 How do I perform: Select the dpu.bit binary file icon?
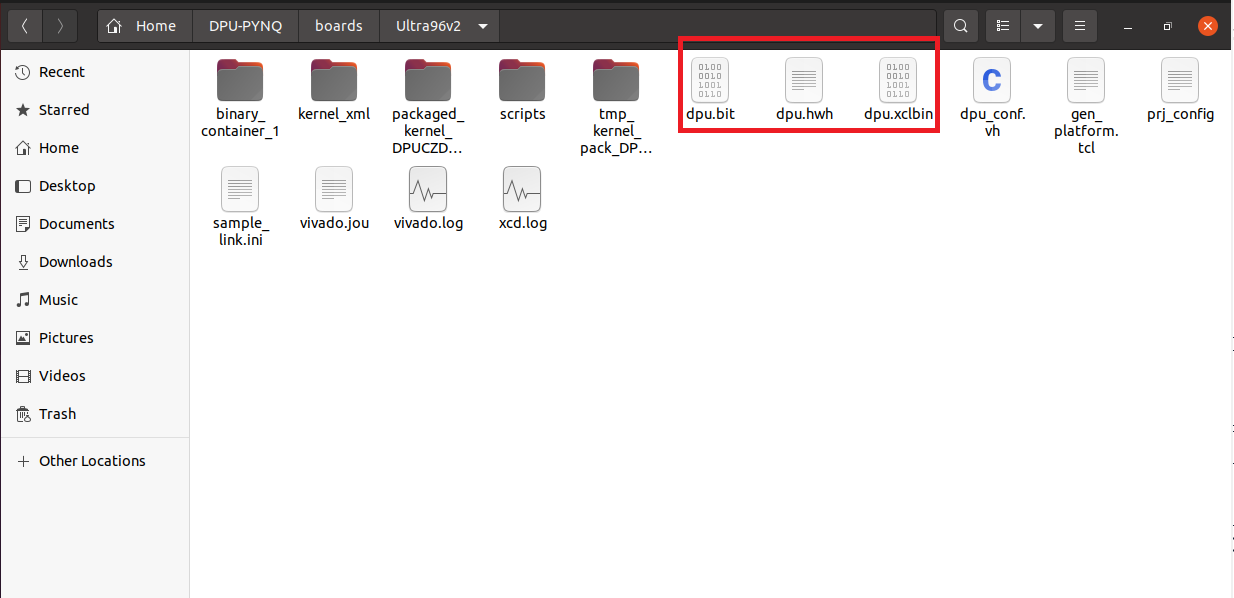point(710,79)
